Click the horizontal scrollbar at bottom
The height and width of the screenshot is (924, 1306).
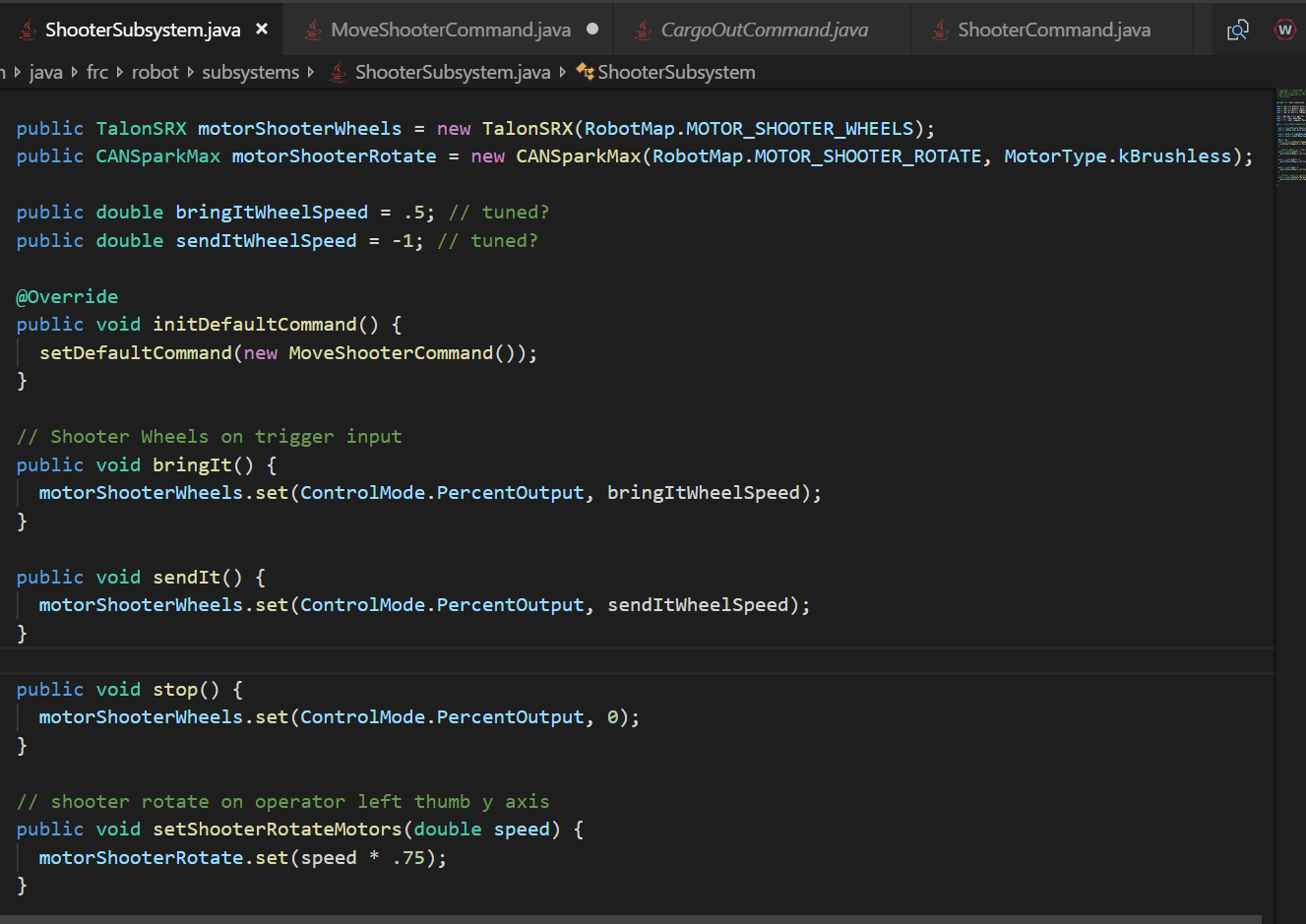point(630,919)
